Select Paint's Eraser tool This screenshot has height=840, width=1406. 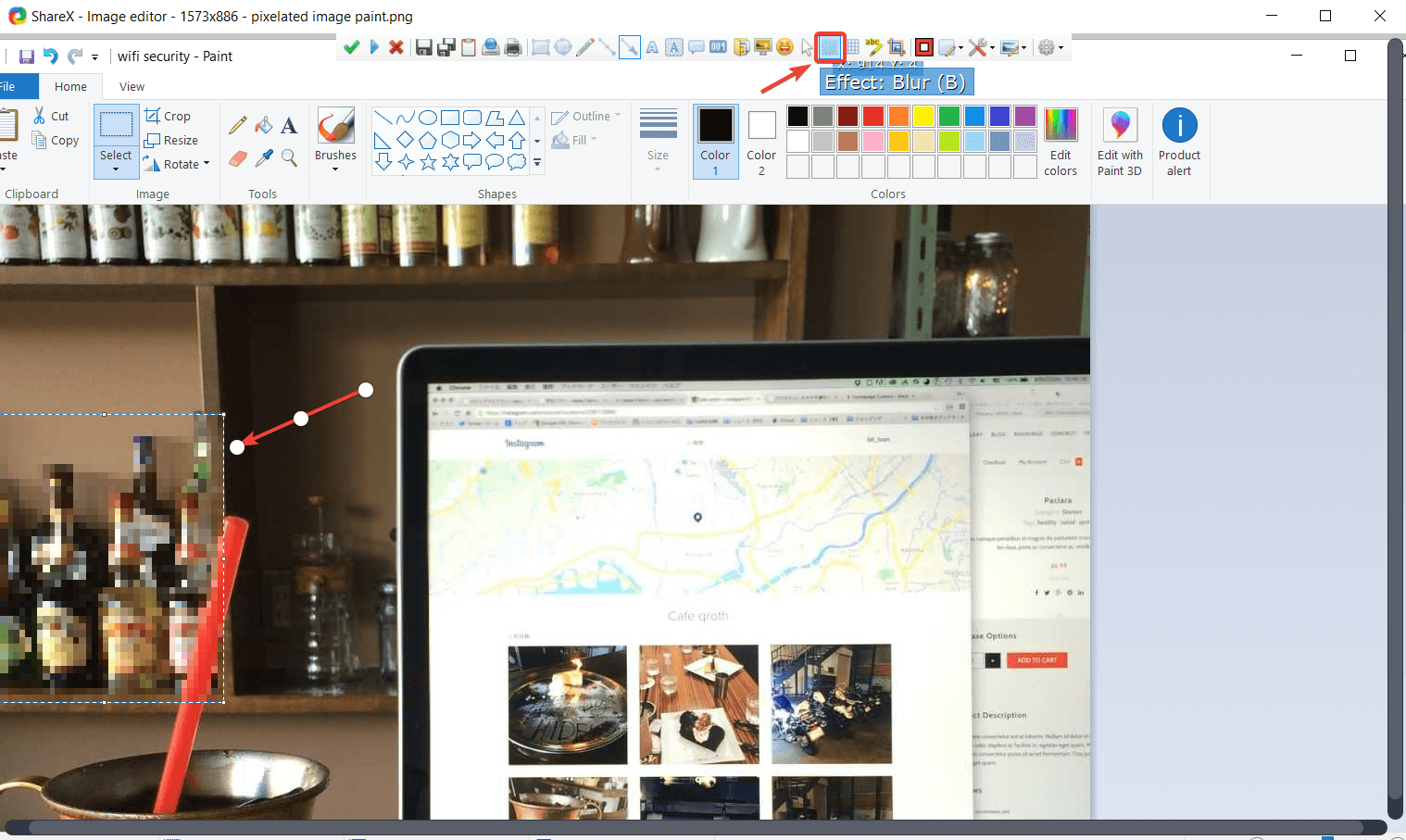[237, 158]
